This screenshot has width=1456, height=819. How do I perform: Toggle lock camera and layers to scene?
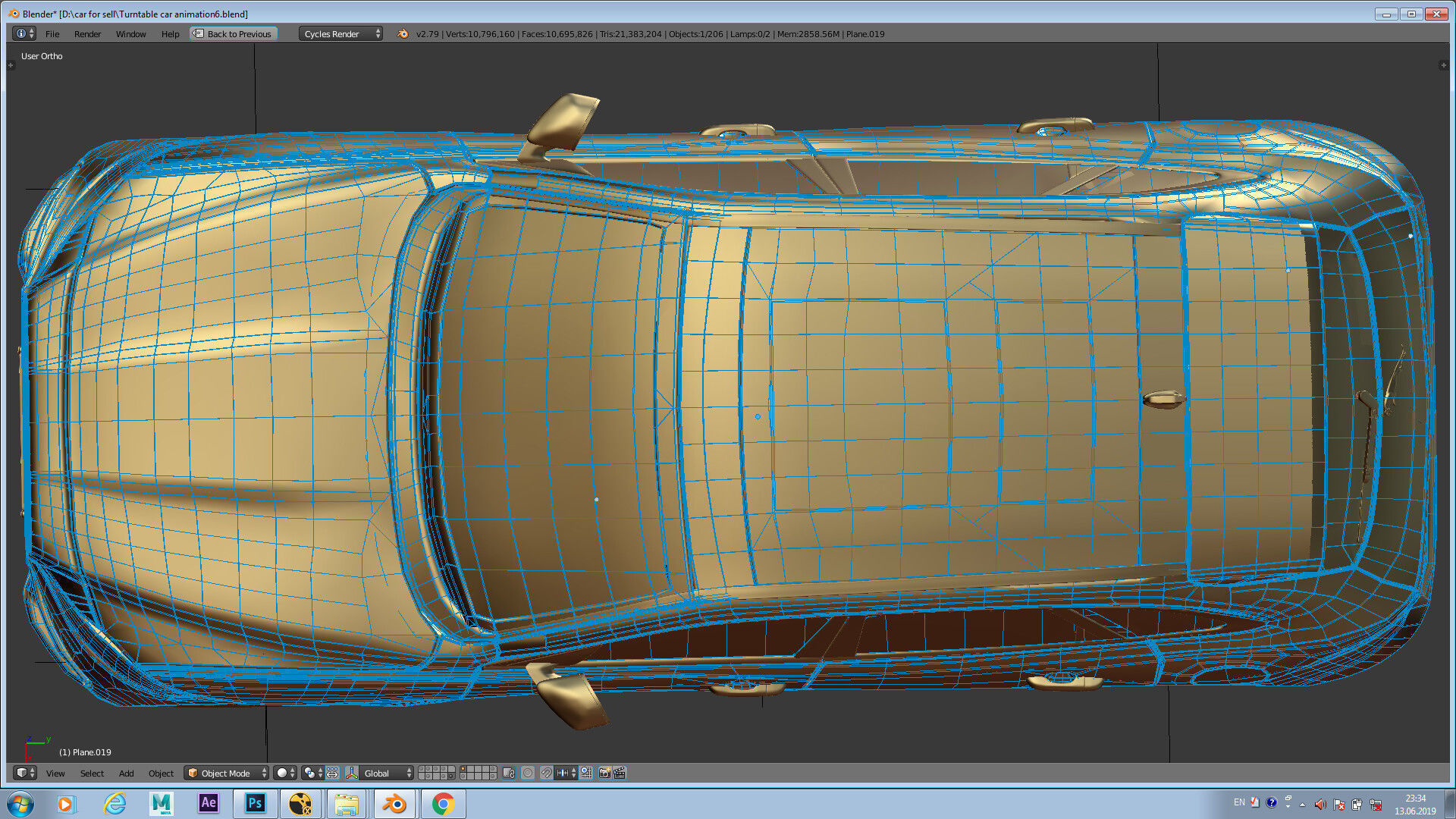(508, 773)
